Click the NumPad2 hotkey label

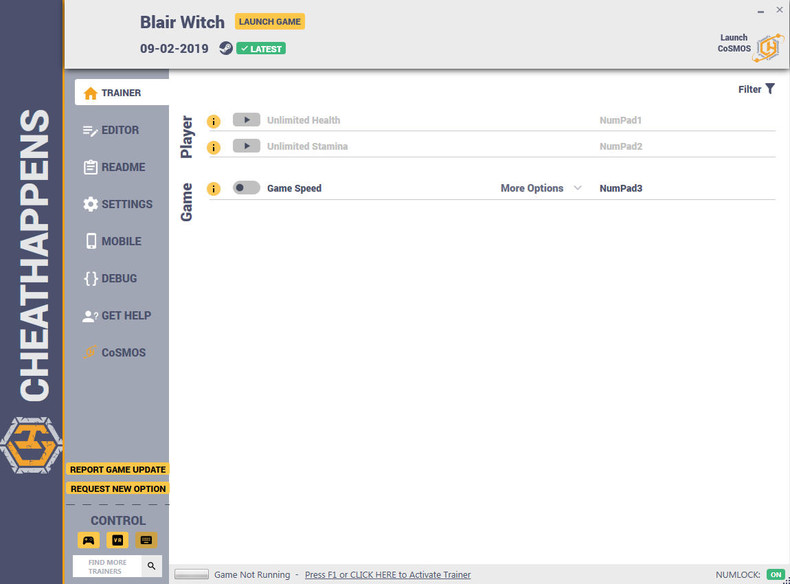coord(621,146)
